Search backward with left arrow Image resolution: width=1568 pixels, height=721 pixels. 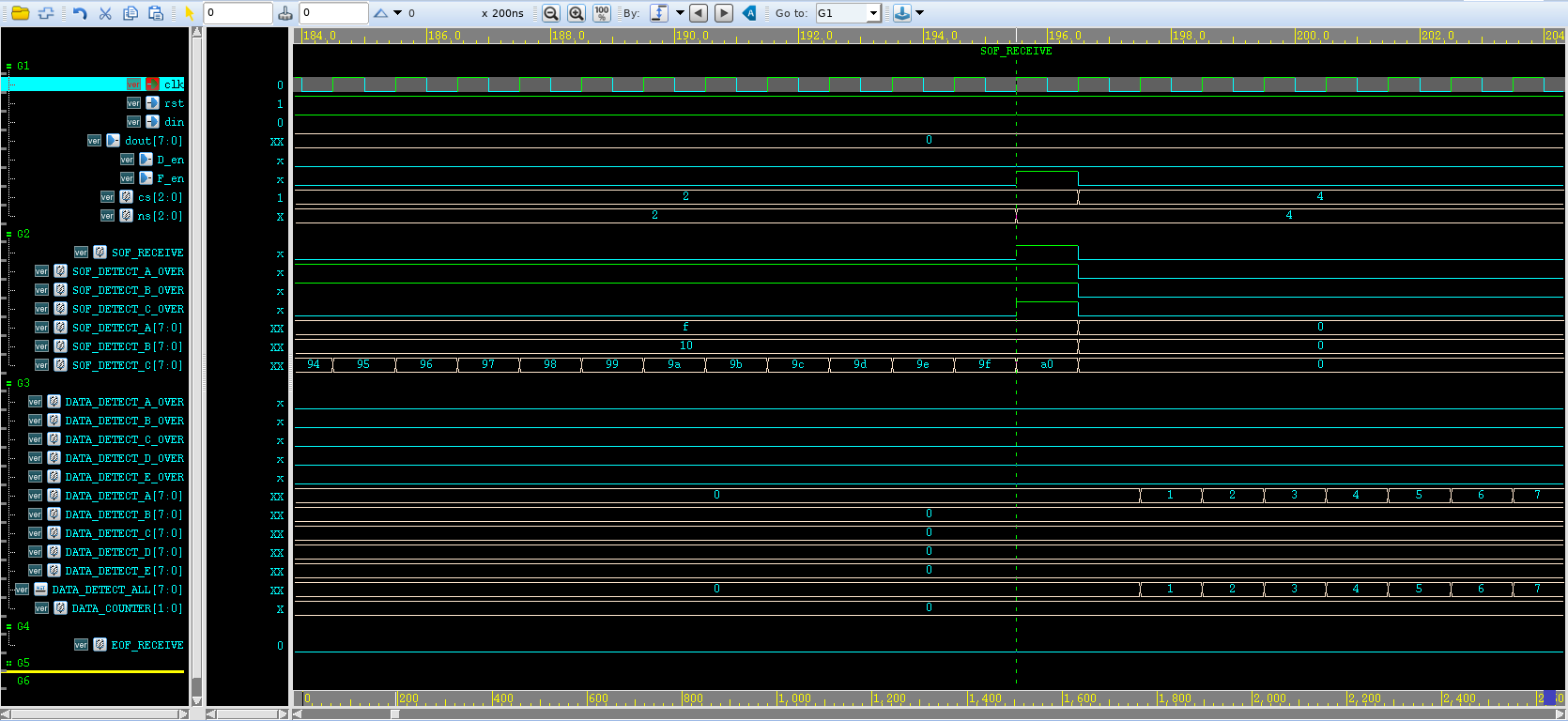tap(699, 13)
